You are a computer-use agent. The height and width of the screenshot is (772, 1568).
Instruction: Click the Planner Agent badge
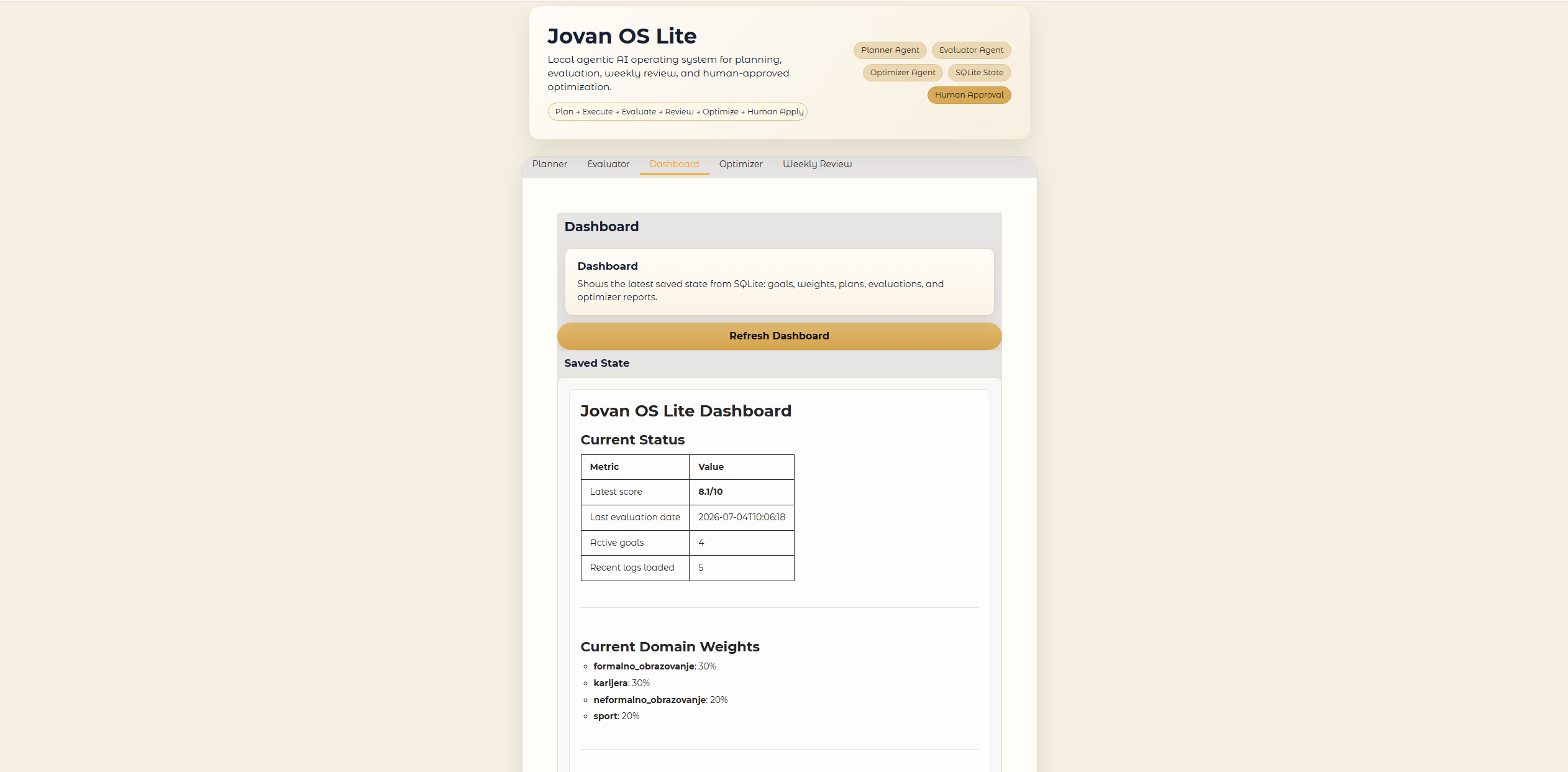(890, 50)
